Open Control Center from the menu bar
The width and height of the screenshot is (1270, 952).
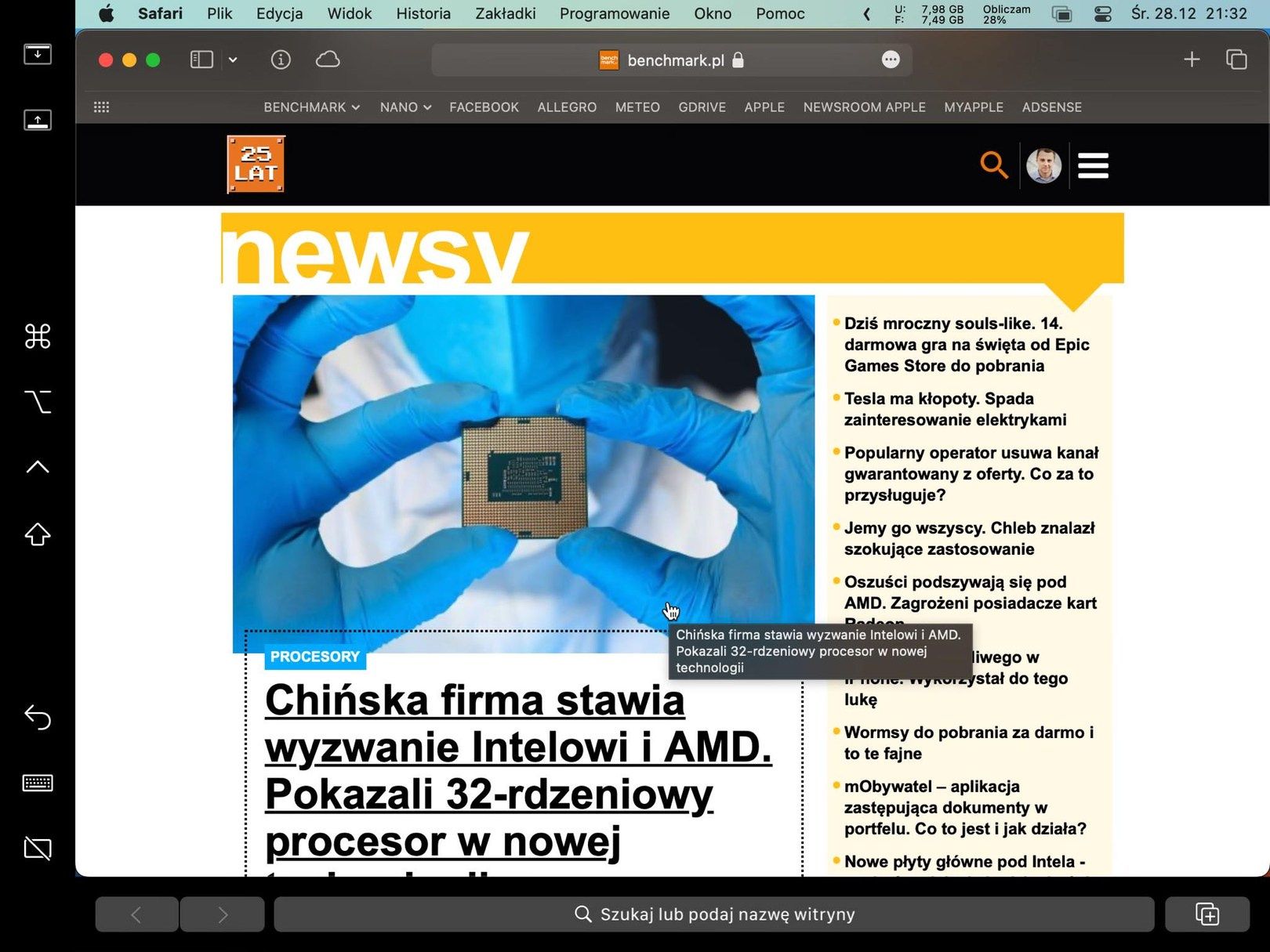coord(1103,14)
